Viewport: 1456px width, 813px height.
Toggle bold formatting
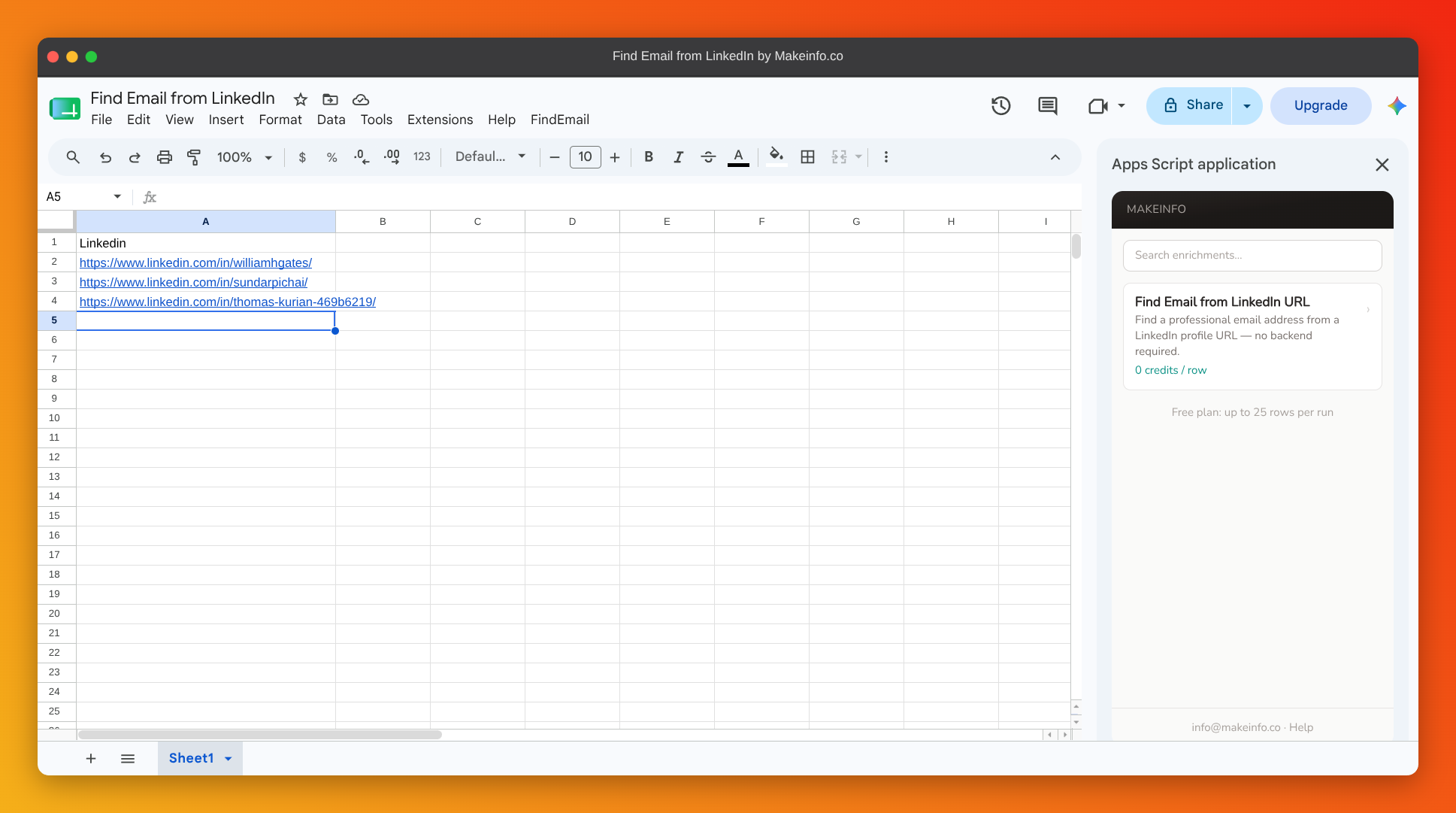[649, 157]
